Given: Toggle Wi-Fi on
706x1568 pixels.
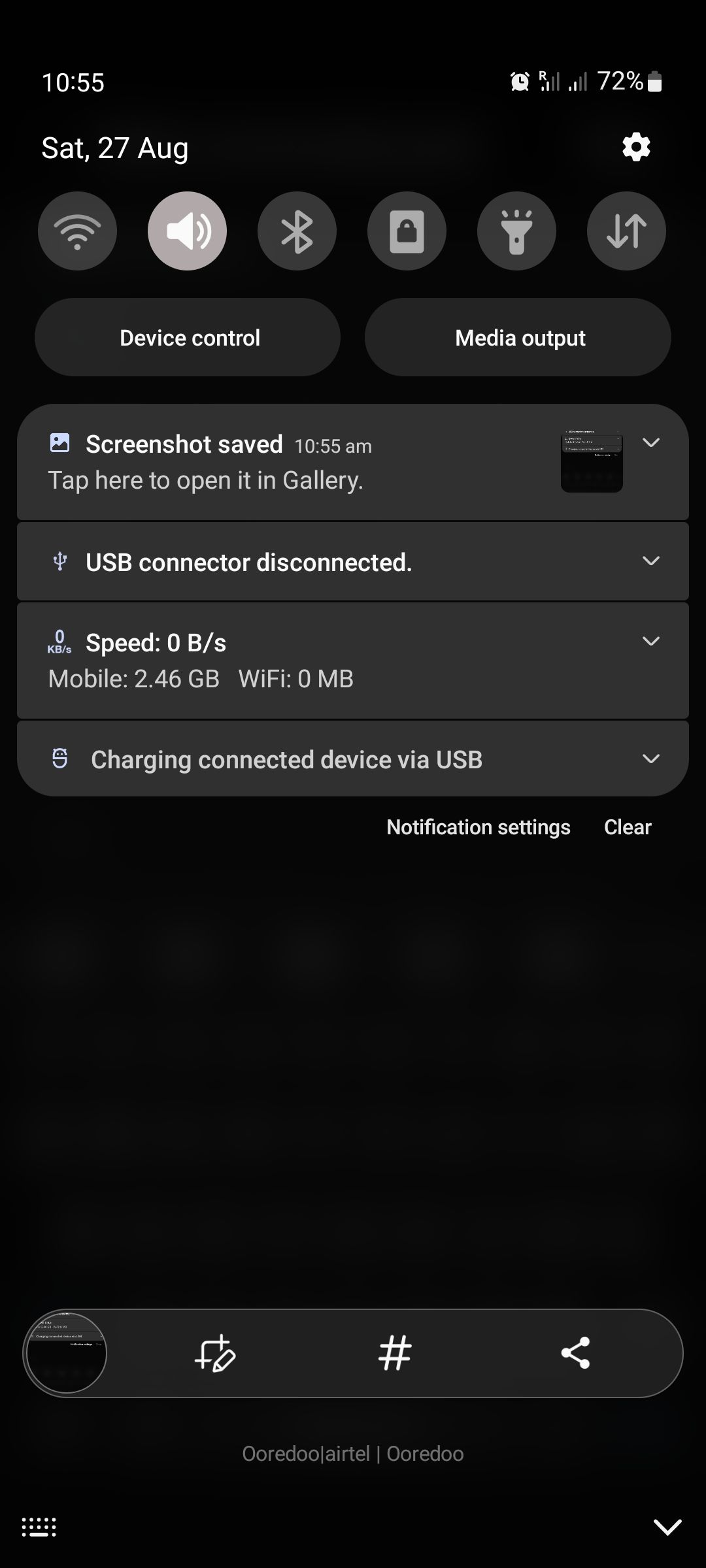Looking at the screenshot, I should click(76, 231).
